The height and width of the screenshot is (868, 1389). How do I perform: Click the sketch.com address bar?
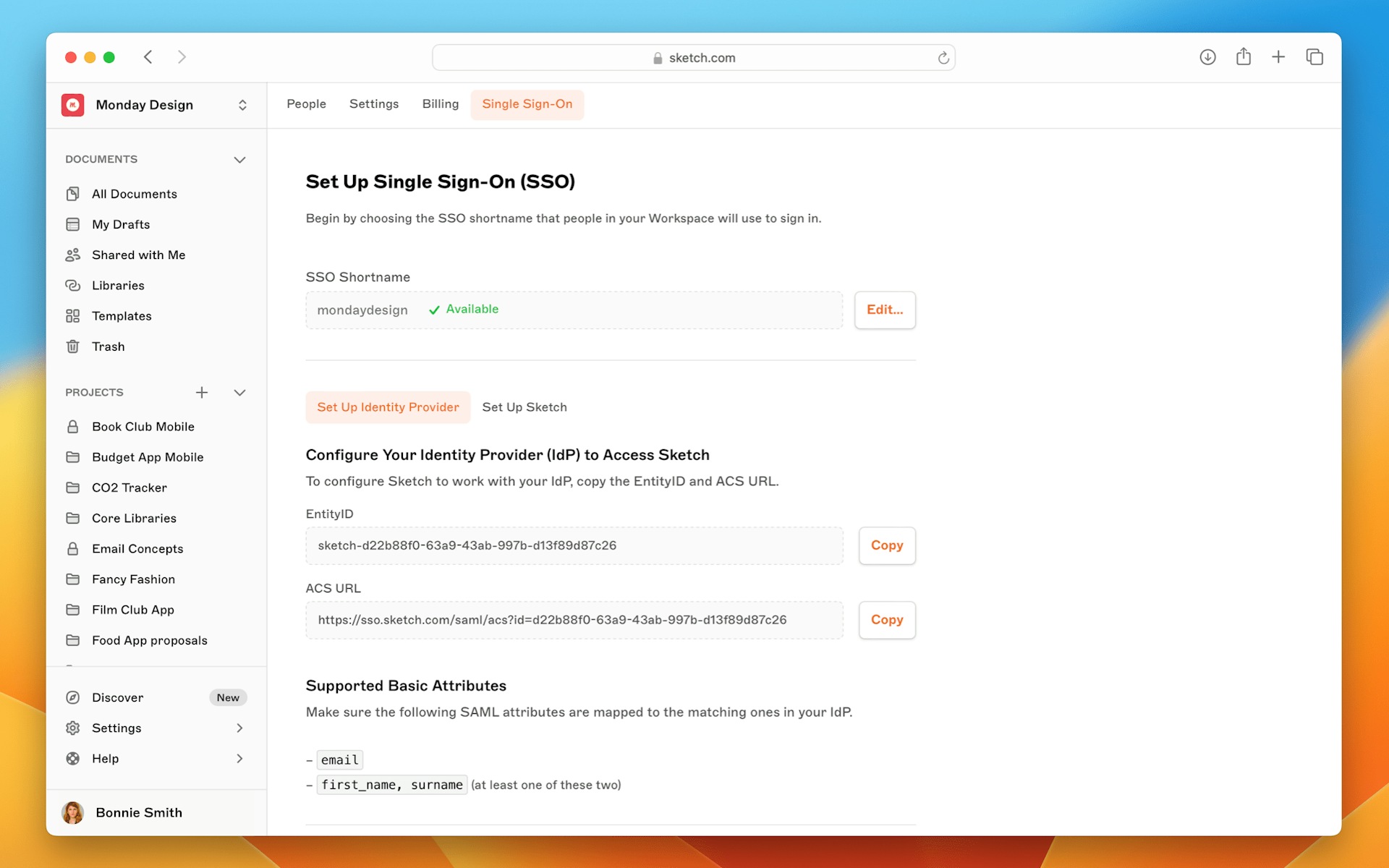693,58
